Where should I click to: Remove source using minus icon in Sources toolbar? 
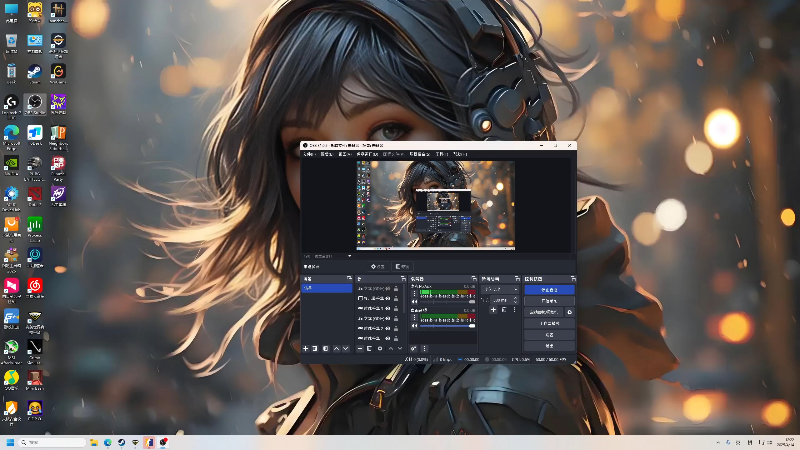pos(360,348)
